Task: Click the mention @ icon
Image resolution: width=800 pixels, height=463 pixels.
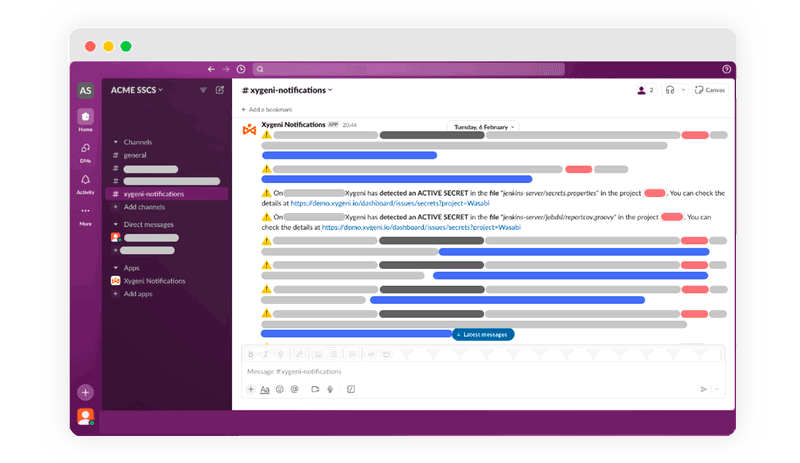Action: (x=295, y=389)
